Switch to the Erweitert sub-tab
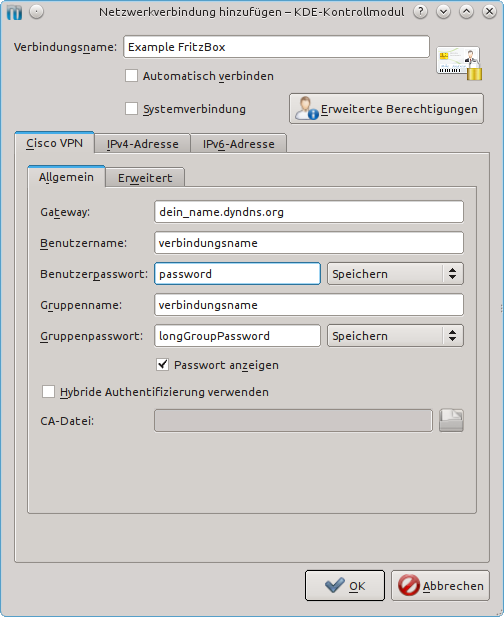 [x=145, y=178]
